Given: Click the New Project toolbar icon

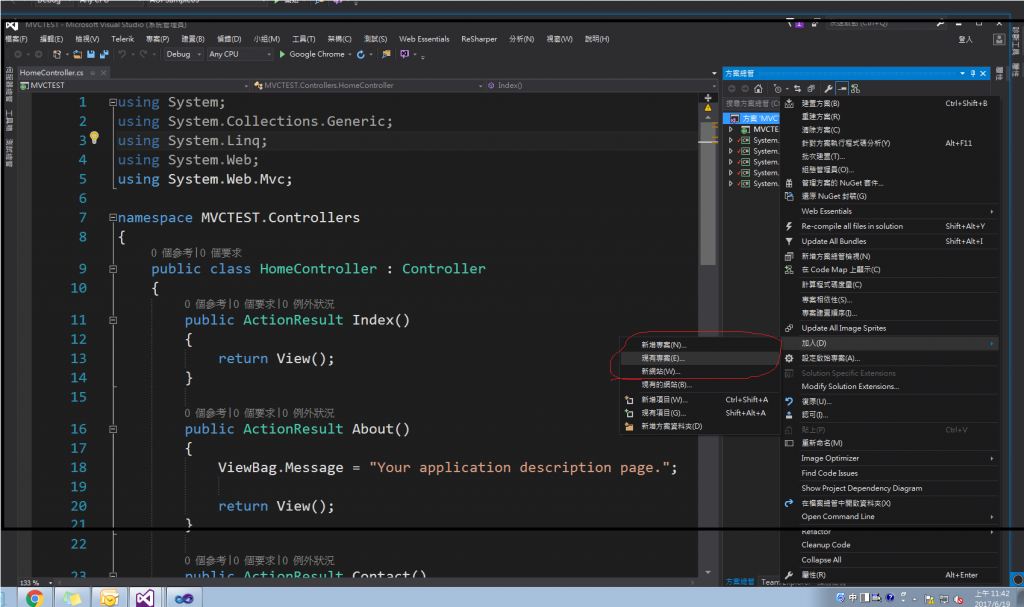Looking at the screenshot, I should pyautogui.click(x=57, y=54).
